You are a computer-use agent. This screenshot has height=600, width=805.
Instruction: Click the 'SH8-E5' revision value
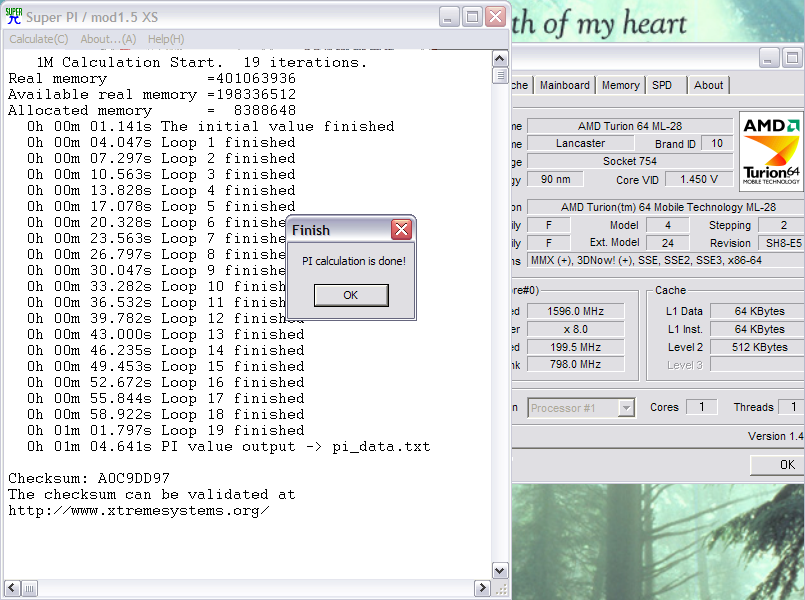(782, 243)
